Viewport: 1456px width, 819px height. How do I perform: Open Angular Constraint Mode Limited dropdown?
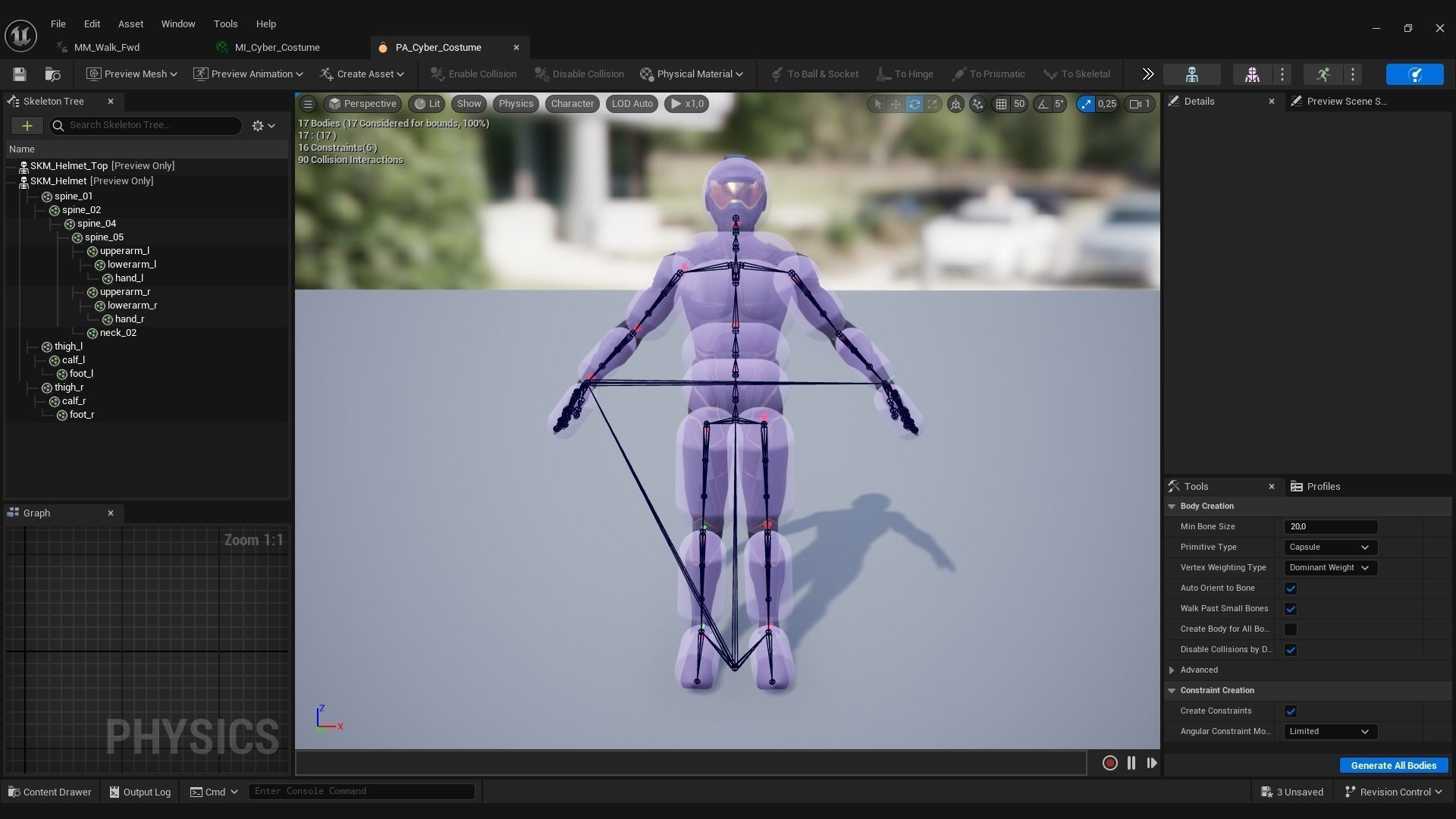[1329, 732]
